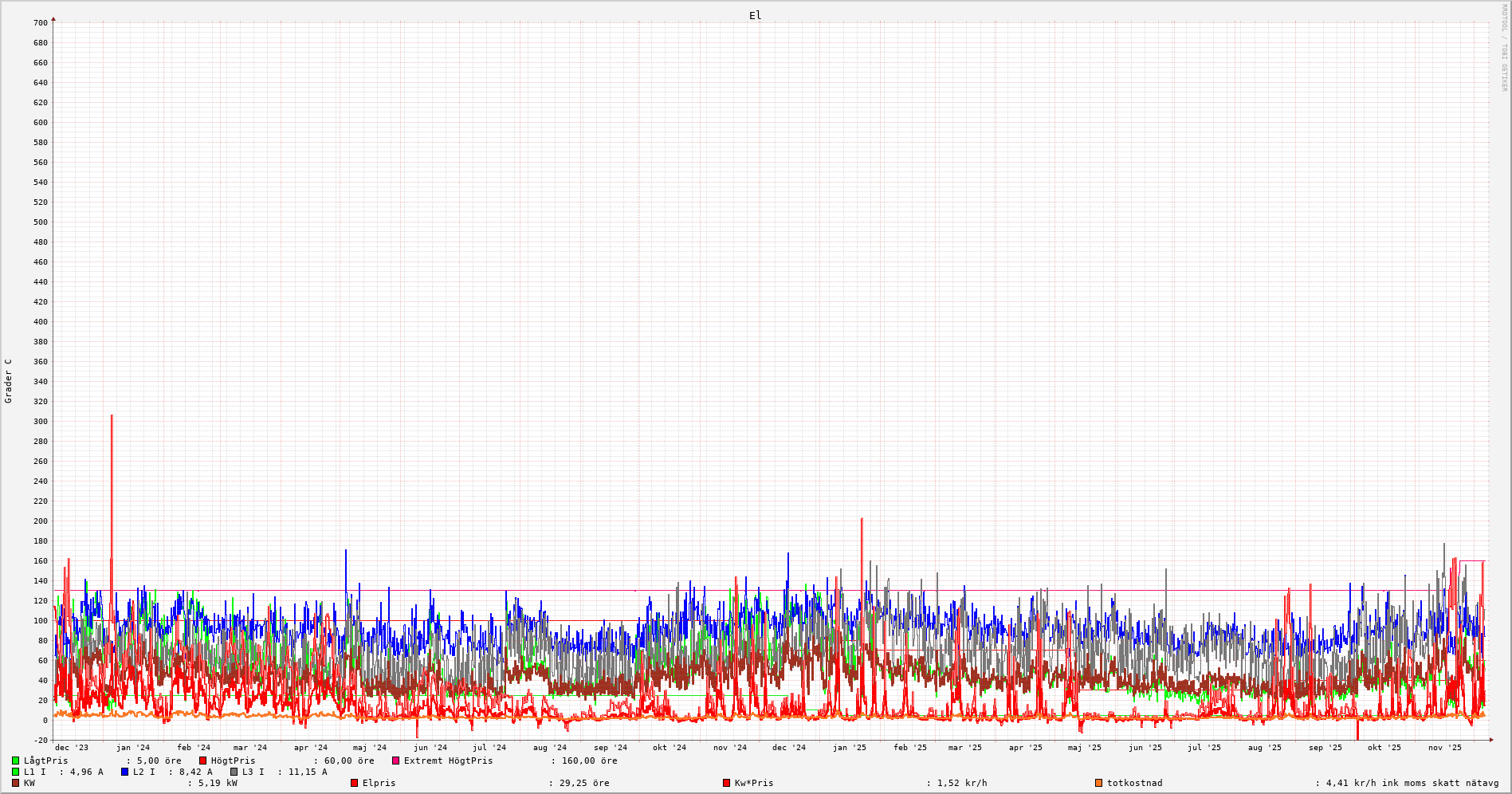Click the 300 value on y-axis
The height and width of the screenshot is (794, 1512).
[x=40, y=421]
